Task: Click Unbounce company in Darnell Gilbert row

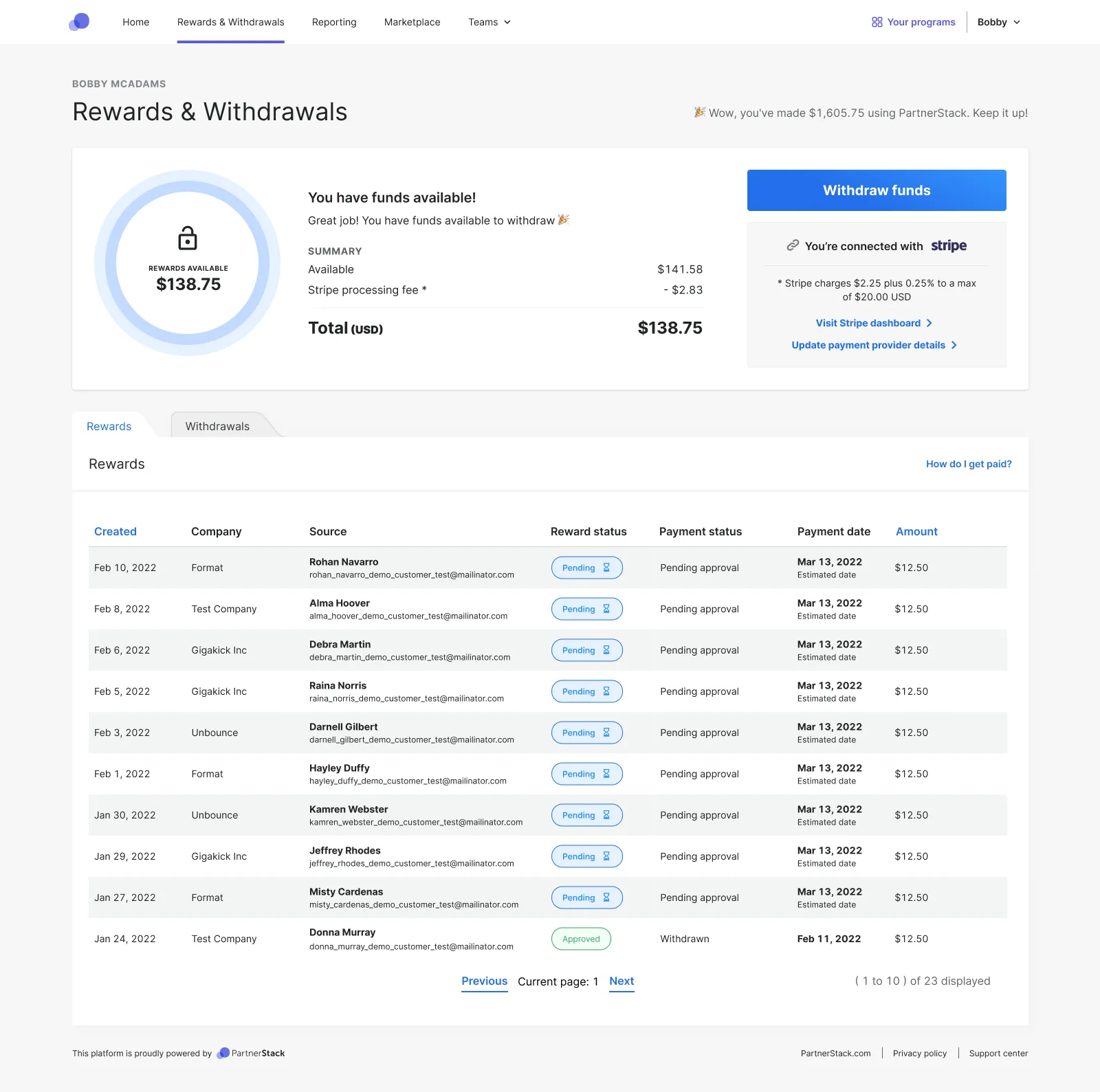Action: point(214,733)
